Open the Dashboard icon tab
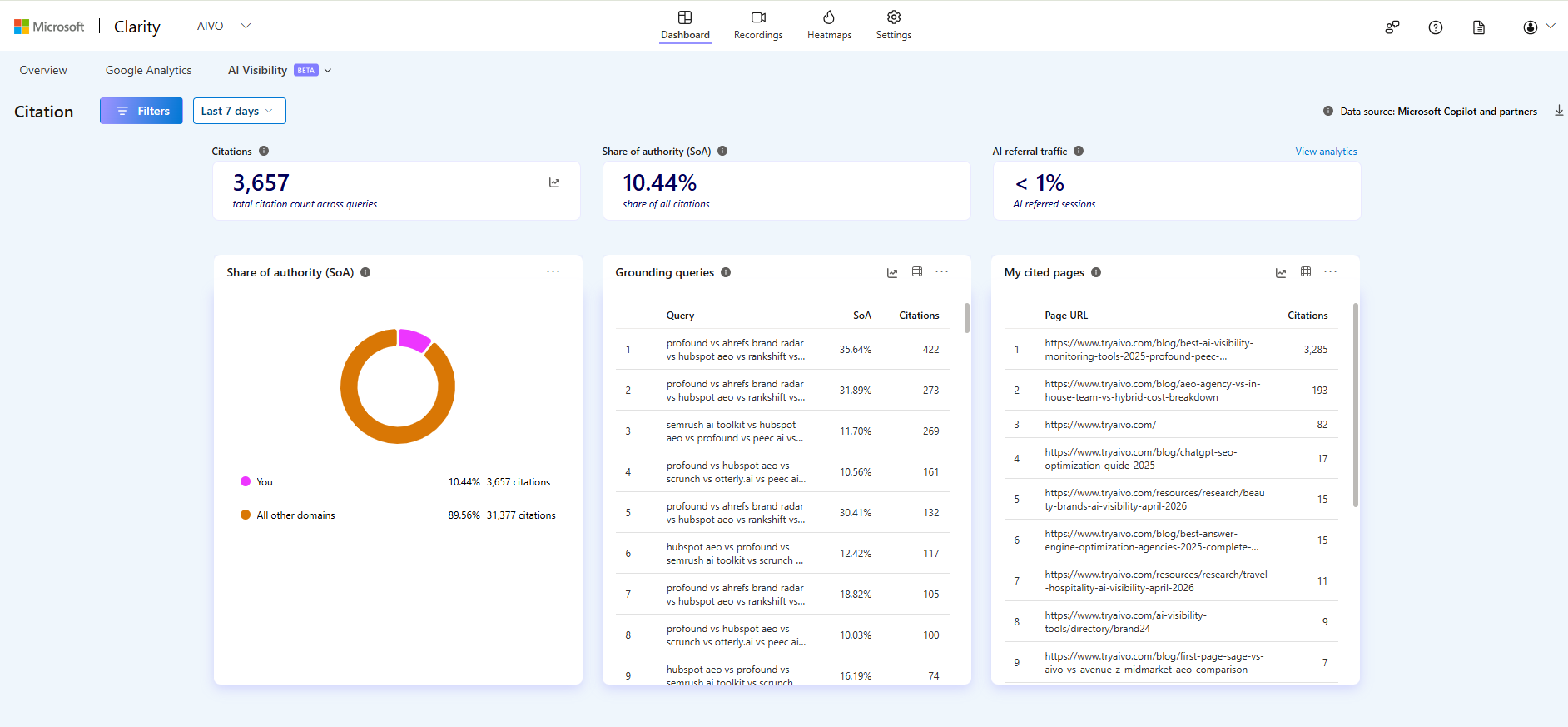1568x727 pixels. 685,17
